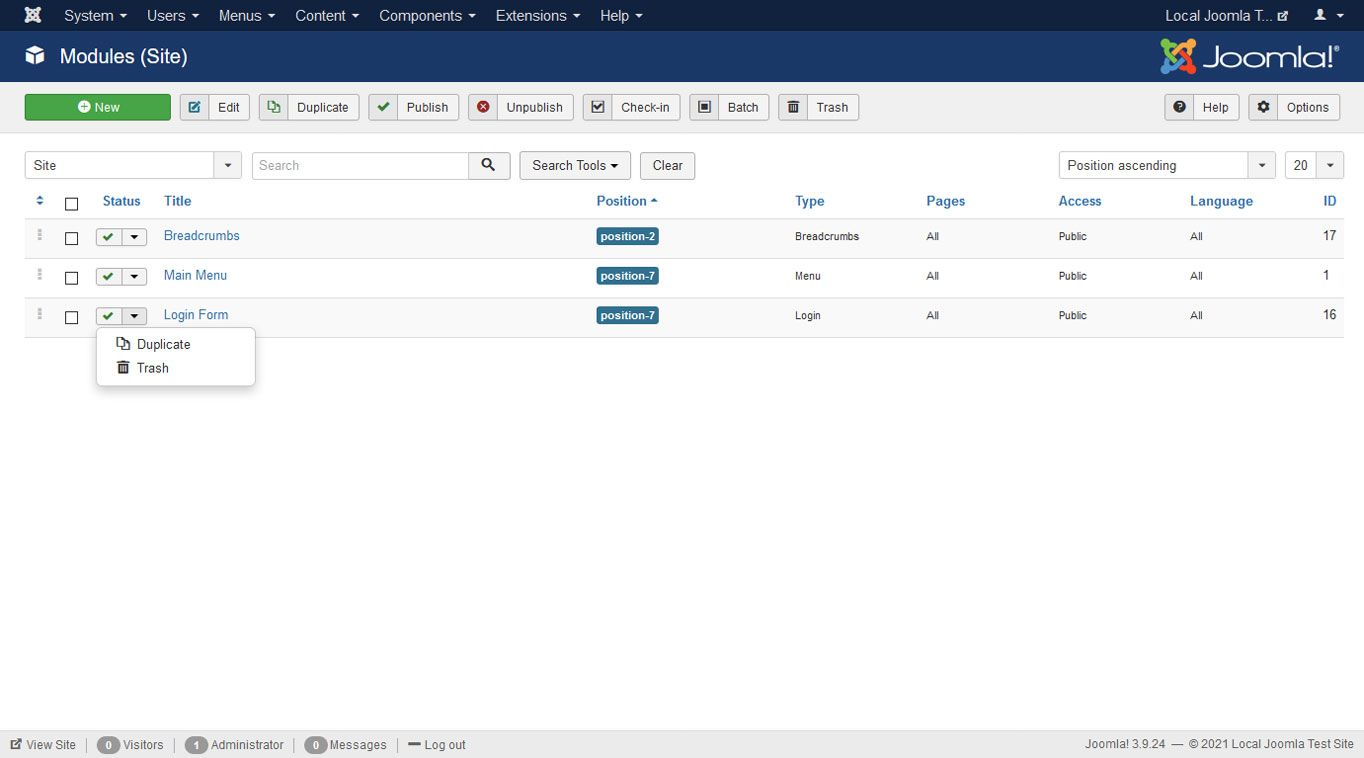This screenshot has height=758, width=1364.
Task: Toggle published status of Login Form
Action: click(108, 316)
